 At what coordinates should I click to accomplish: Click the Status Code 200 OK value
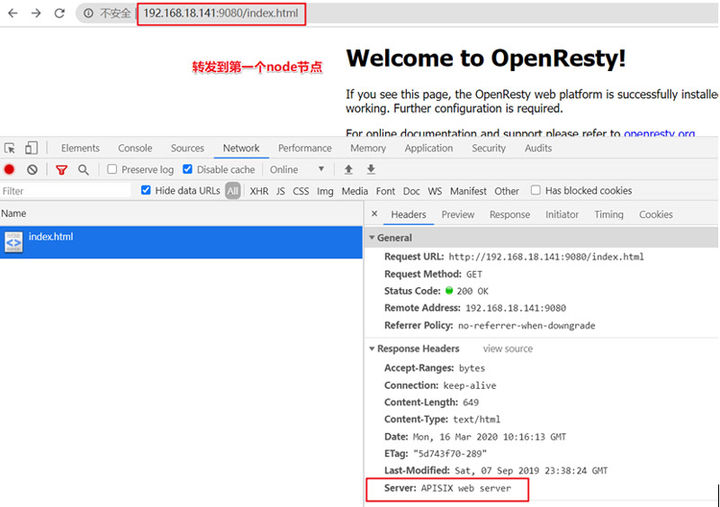pos(472,291)
